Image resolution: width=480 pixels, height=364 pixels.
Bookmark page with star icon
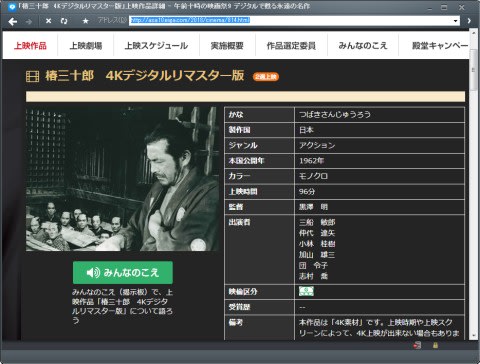point(85,21)
